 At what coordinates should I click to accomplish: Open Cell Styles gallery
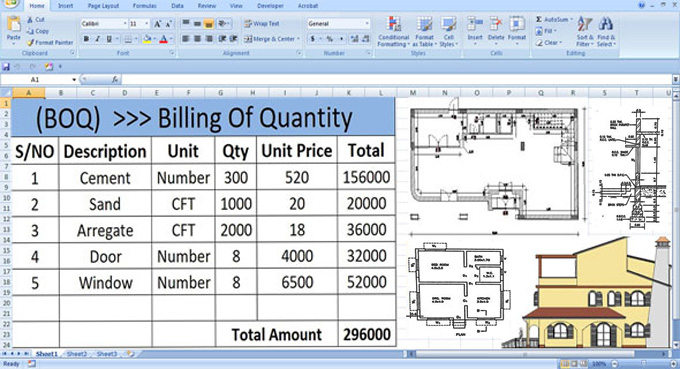tap(448, 31)
